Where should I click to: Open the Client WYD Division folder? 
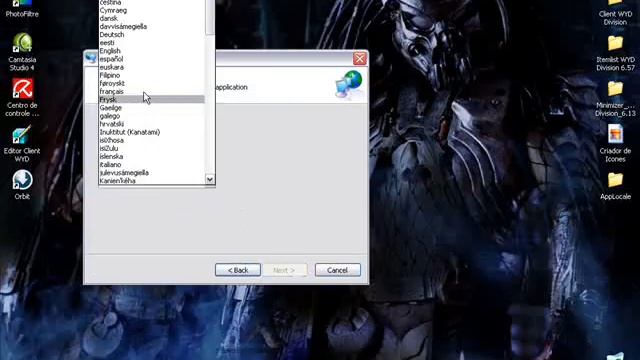pyautogui.click(x=615, y=13)
